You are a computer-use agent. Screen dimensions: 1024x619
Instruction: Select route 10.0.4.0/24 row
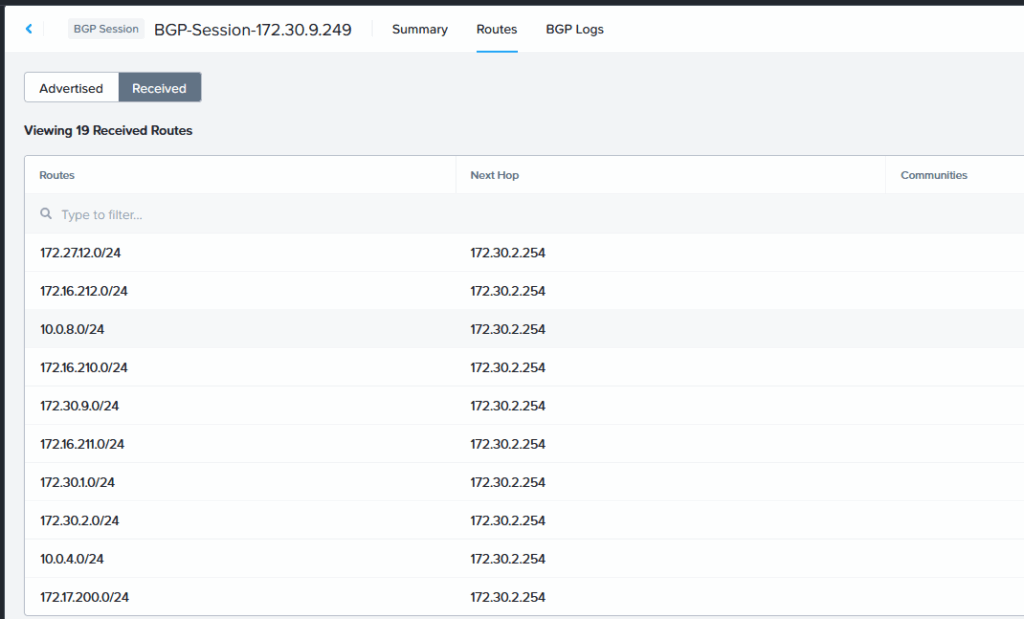pos(72,559)
